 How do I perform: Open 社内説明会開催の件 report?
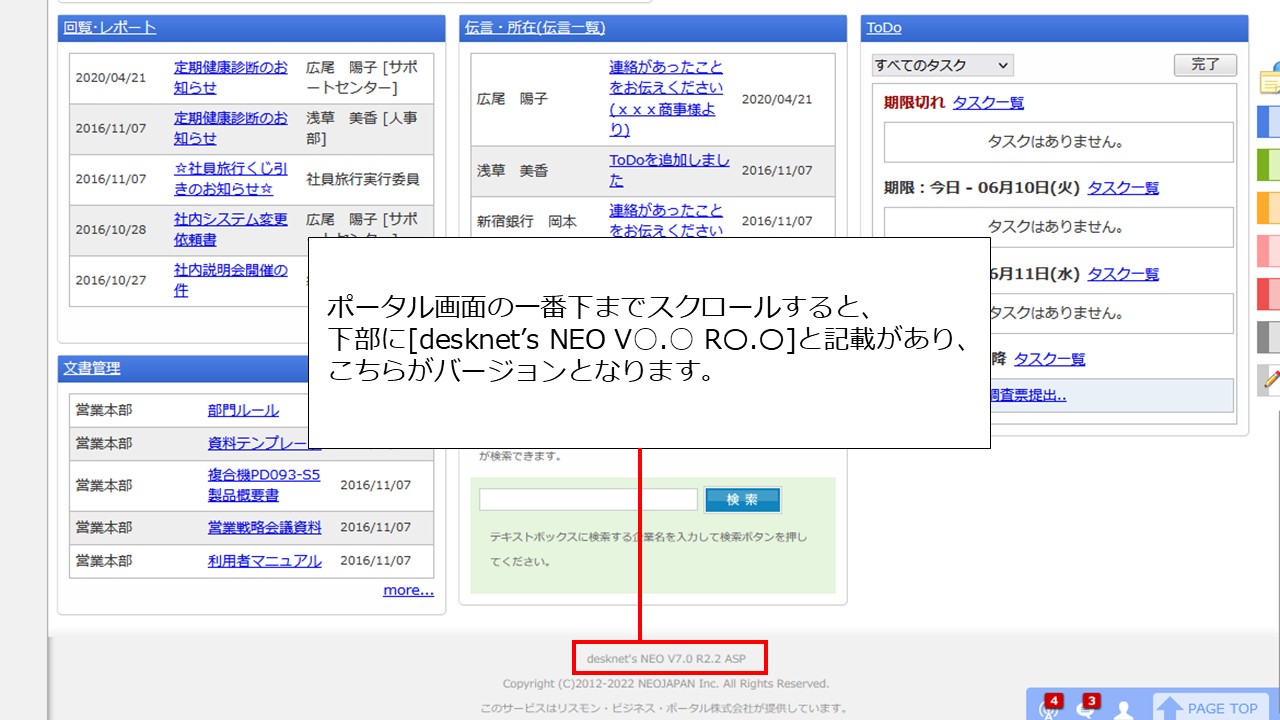[231, 280]
